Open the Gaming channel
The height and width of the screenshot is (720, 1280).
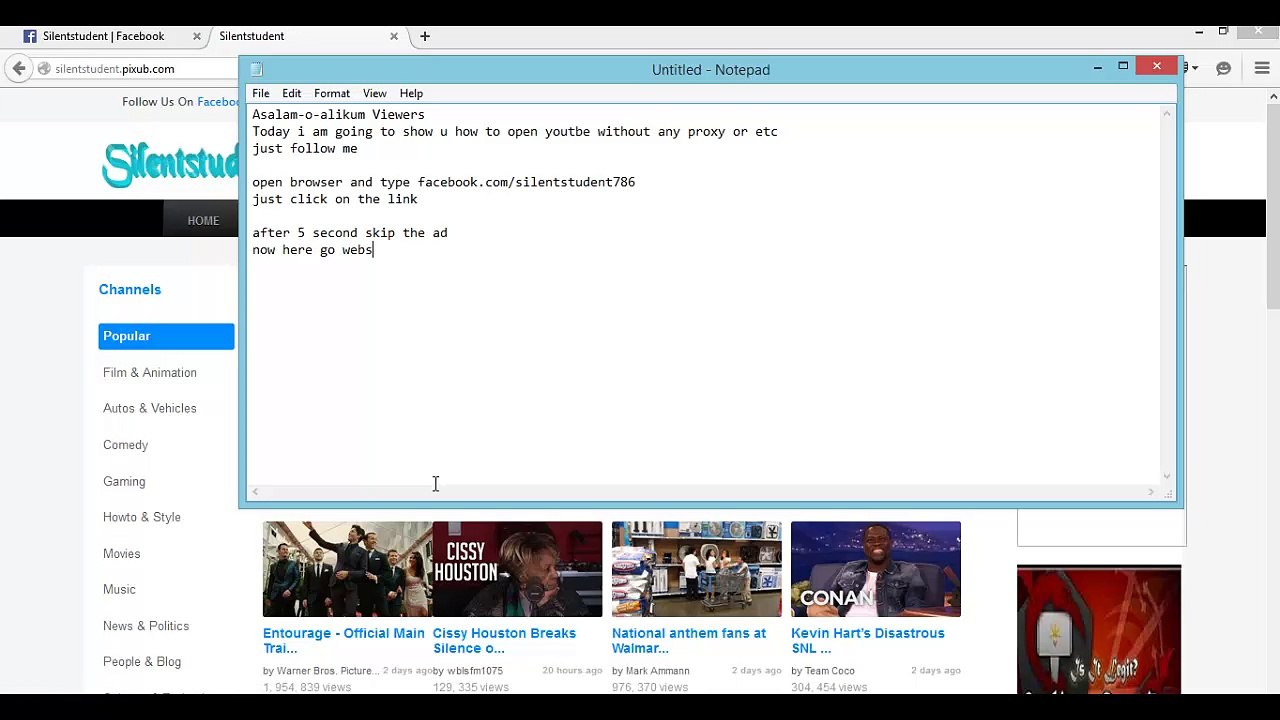(x=124, y=481)
